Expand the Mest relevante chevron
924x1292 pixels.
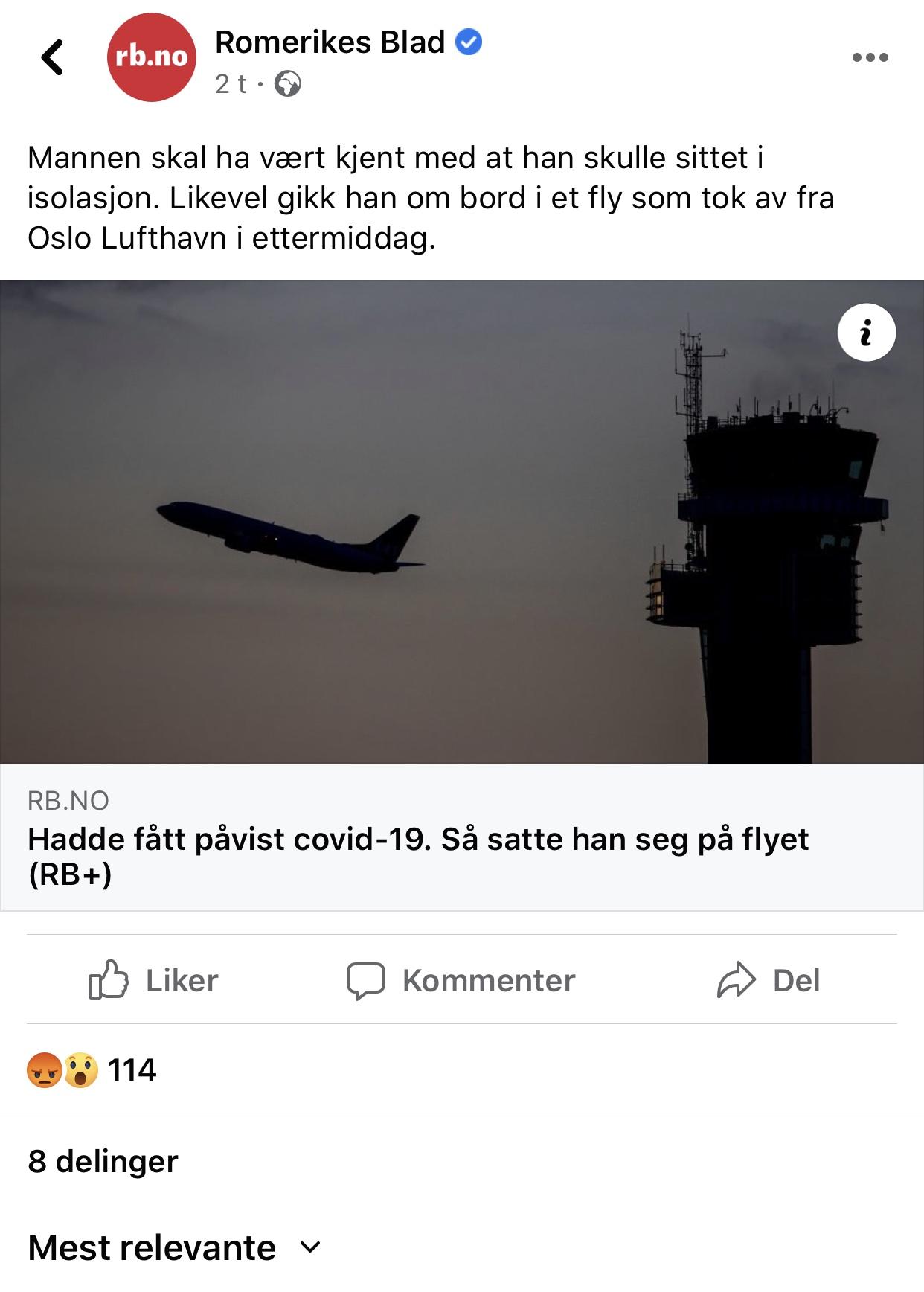310,1247
